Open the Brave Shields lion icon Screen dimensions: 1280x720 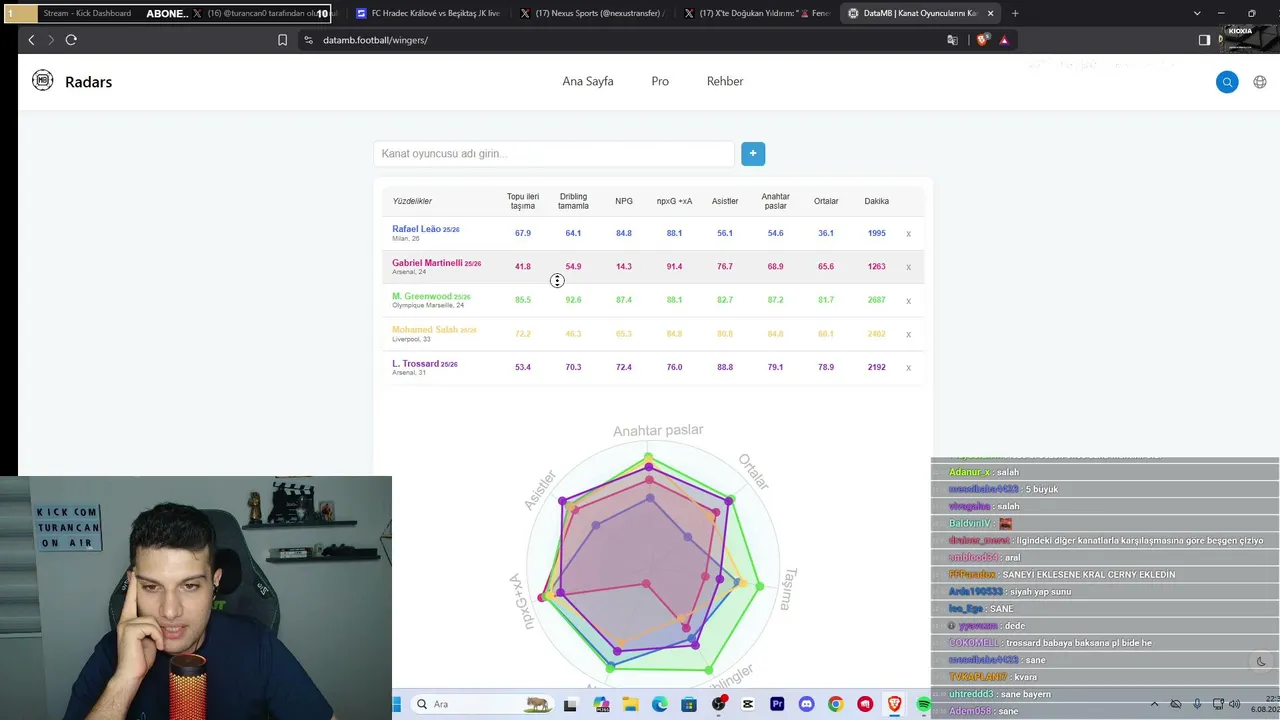pos(982,40)
